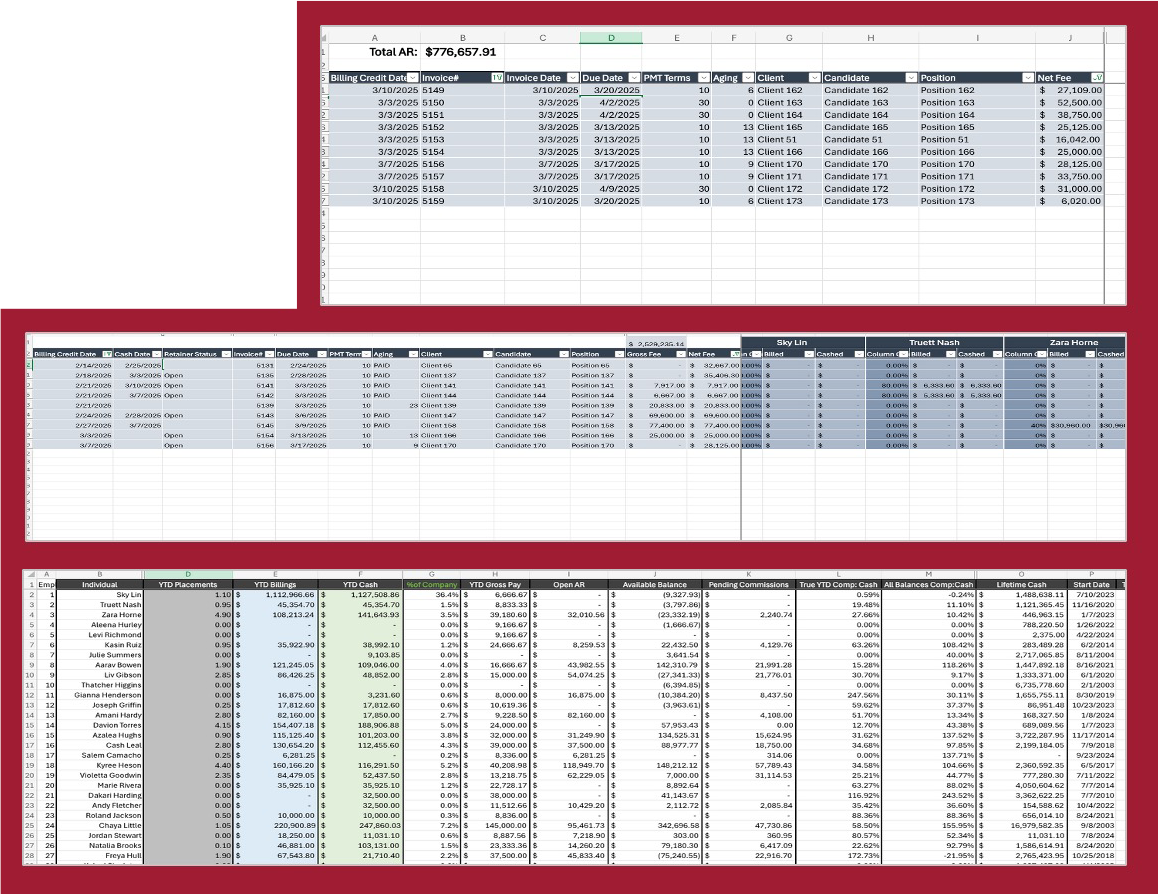Click the %of Company header cell
Viewport: 1158px width, 894px height.
(x=431, y=585)
